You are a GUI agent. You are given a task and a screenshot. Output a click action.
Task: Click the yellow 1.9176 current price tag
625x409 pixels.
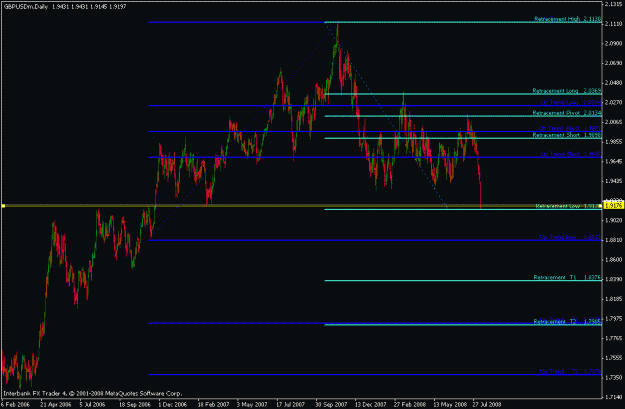coord(614,206)
